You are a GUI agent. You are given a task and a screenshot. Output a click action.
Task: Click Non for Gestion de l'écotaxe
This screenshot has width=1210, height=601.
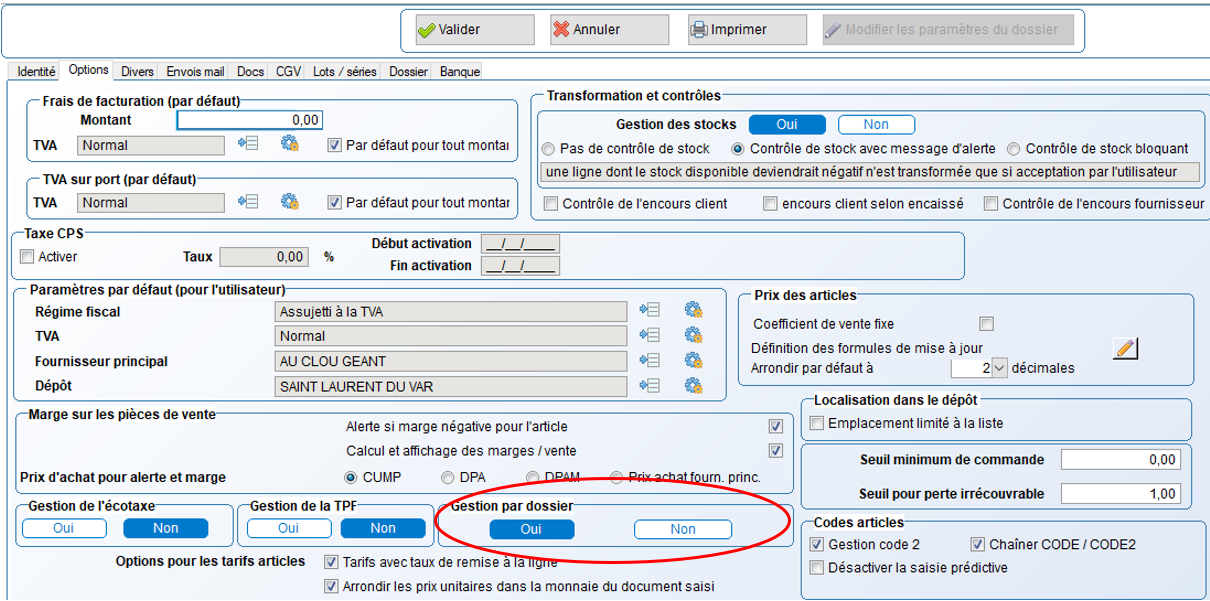[167, 528]
